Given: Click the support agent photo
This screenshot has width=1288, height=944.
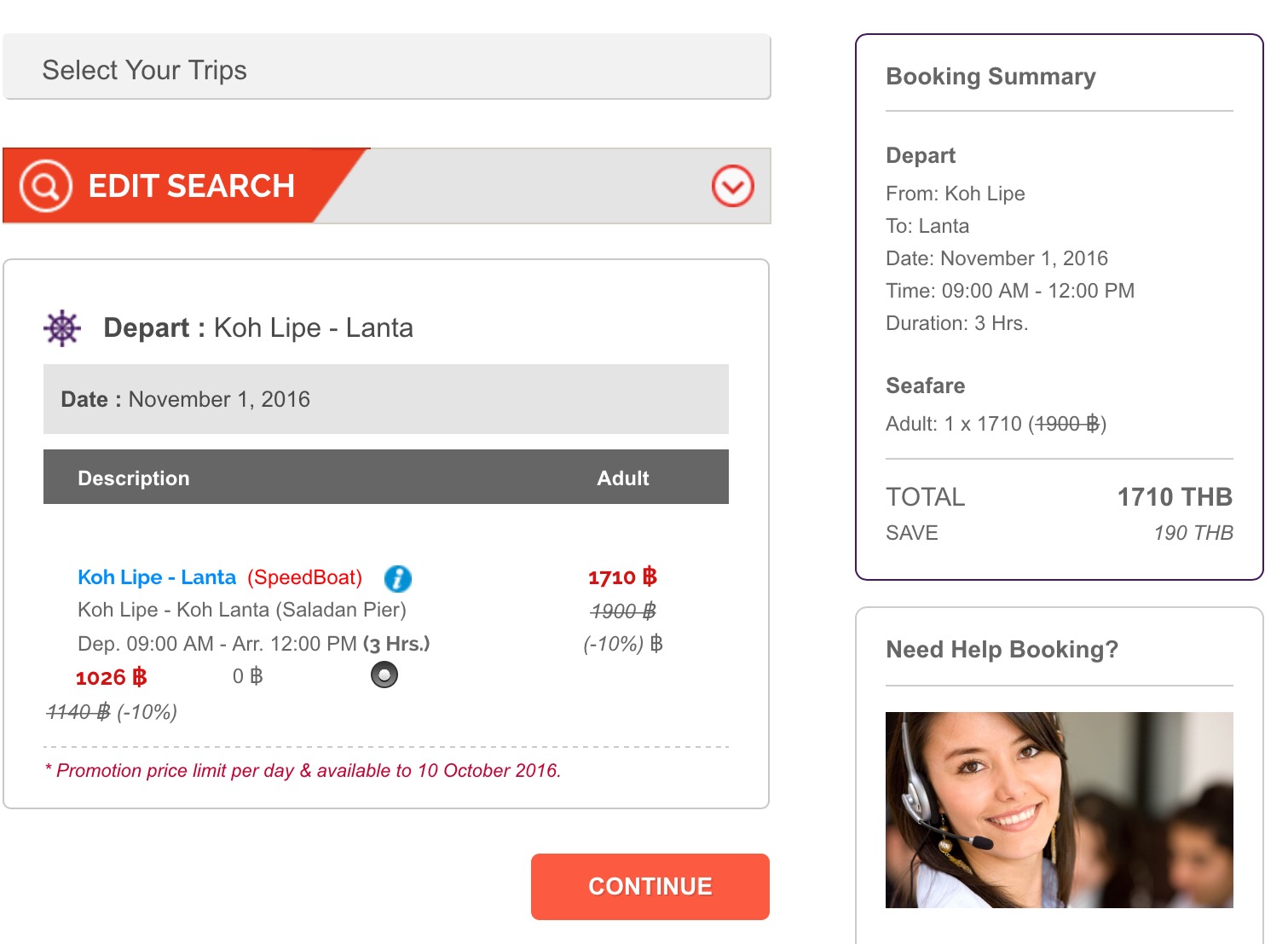Looking at the screenshot, I should (1060, 810).
